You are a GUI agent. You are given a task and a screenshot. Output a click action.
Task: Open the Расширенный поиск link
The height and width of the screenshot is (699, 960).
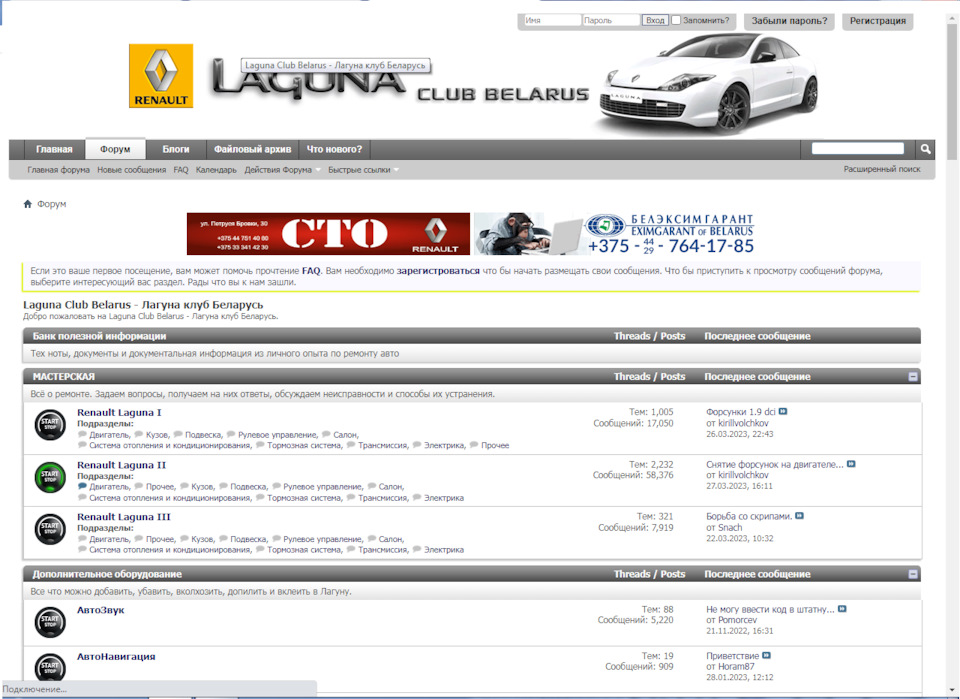[x=882, y=169]
